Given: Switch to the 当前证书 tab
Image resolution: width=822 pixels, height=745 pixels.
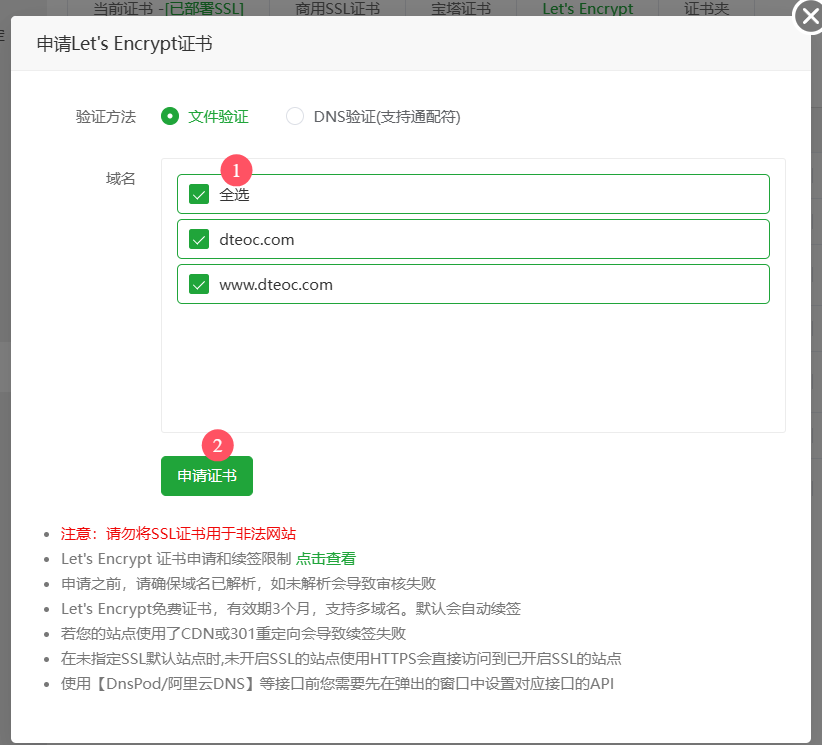Looking at the screenshot, I should pos(168,9).
